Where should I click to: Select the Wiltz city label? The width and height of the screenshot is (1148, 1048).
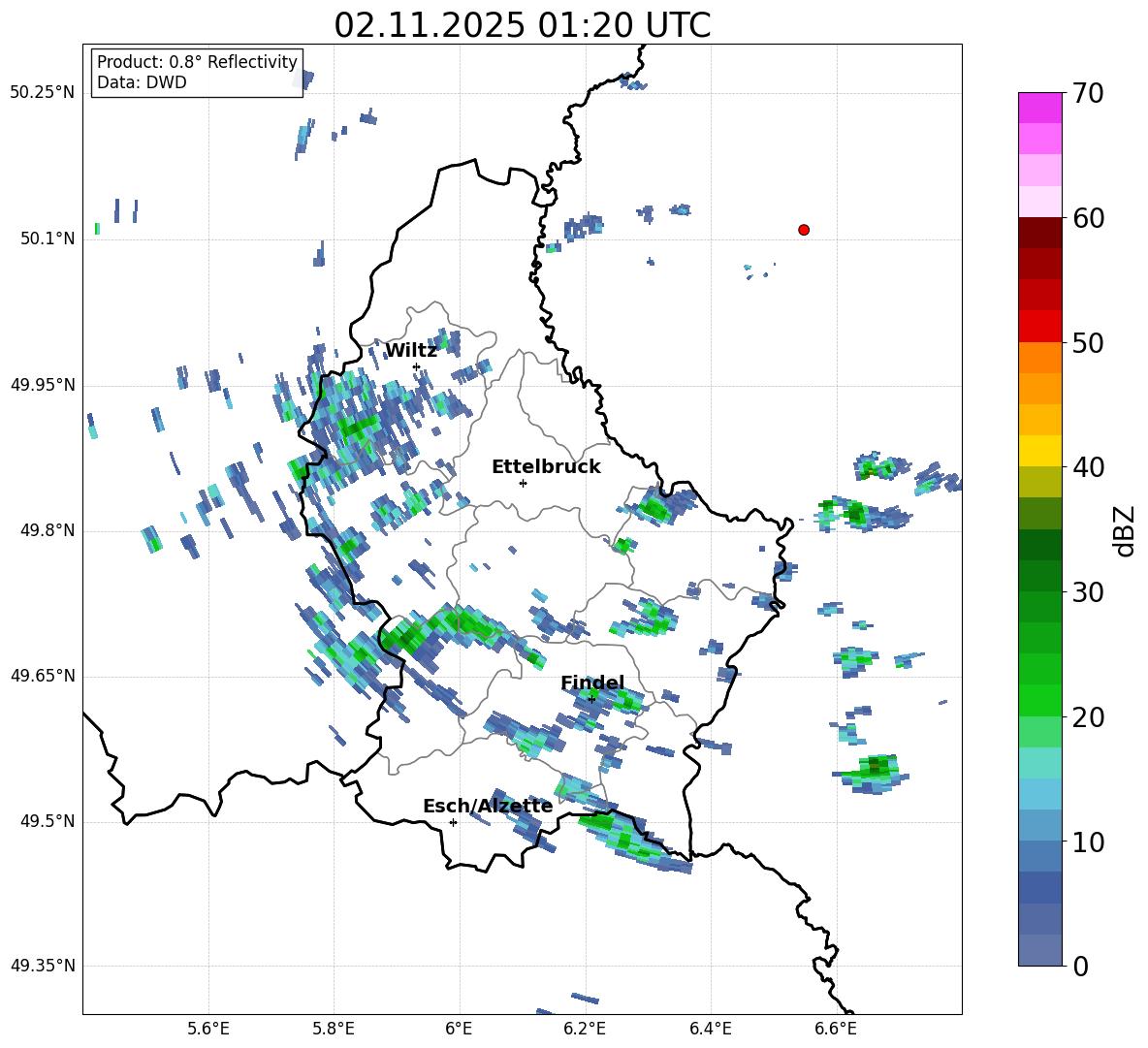click(x=411, y=351)
